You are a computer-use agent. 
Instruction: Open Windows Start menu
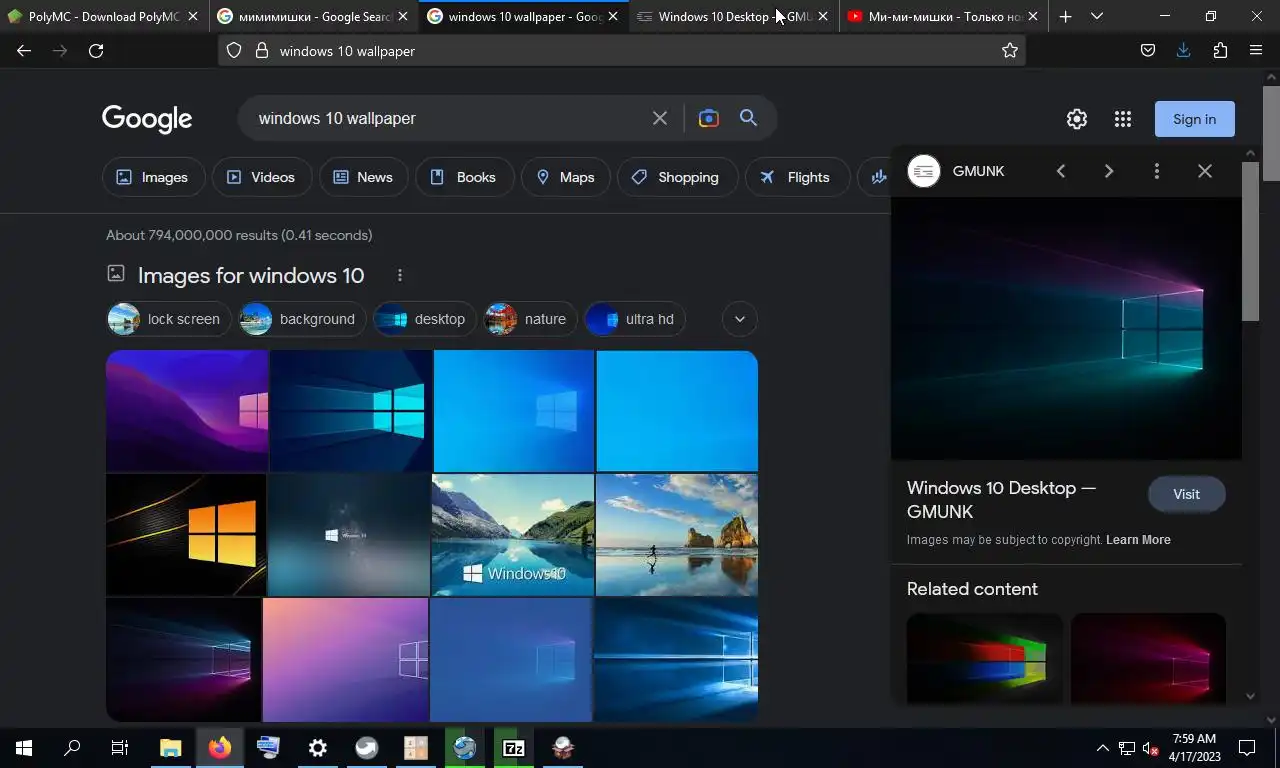pyautogui.click(x=24, y=748)
